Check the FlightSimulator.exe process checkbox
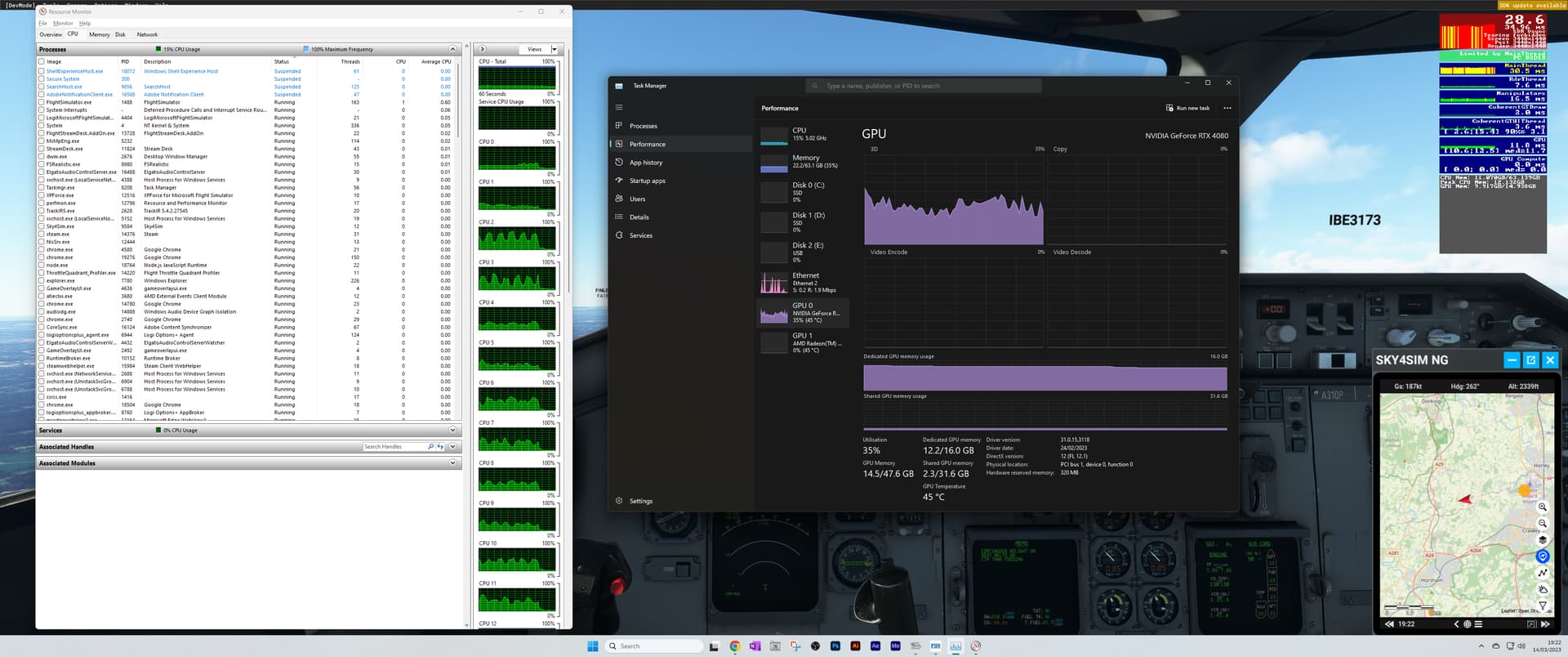The image size is (1568, 657). coord(42,102)
